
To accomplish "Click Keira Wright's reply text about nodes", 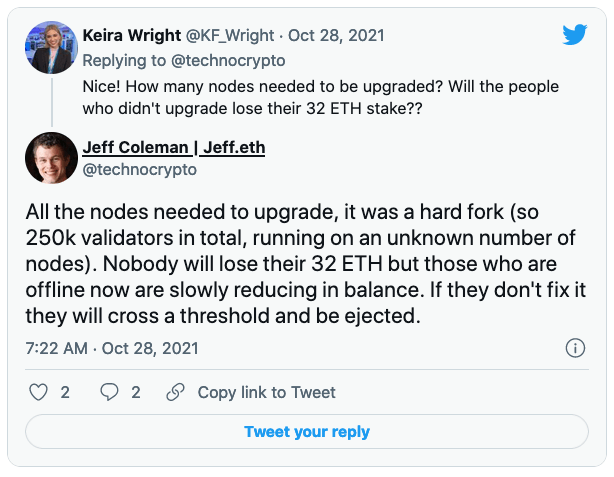I will click(x=320, y=98).
